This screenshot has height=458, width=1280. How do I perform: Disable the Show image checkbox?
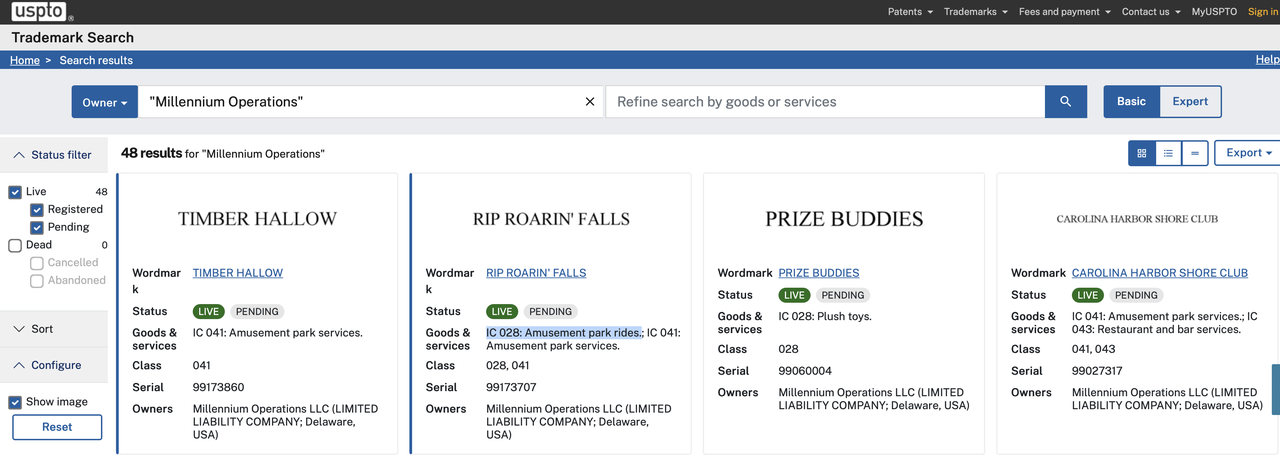tap(15, 402)
